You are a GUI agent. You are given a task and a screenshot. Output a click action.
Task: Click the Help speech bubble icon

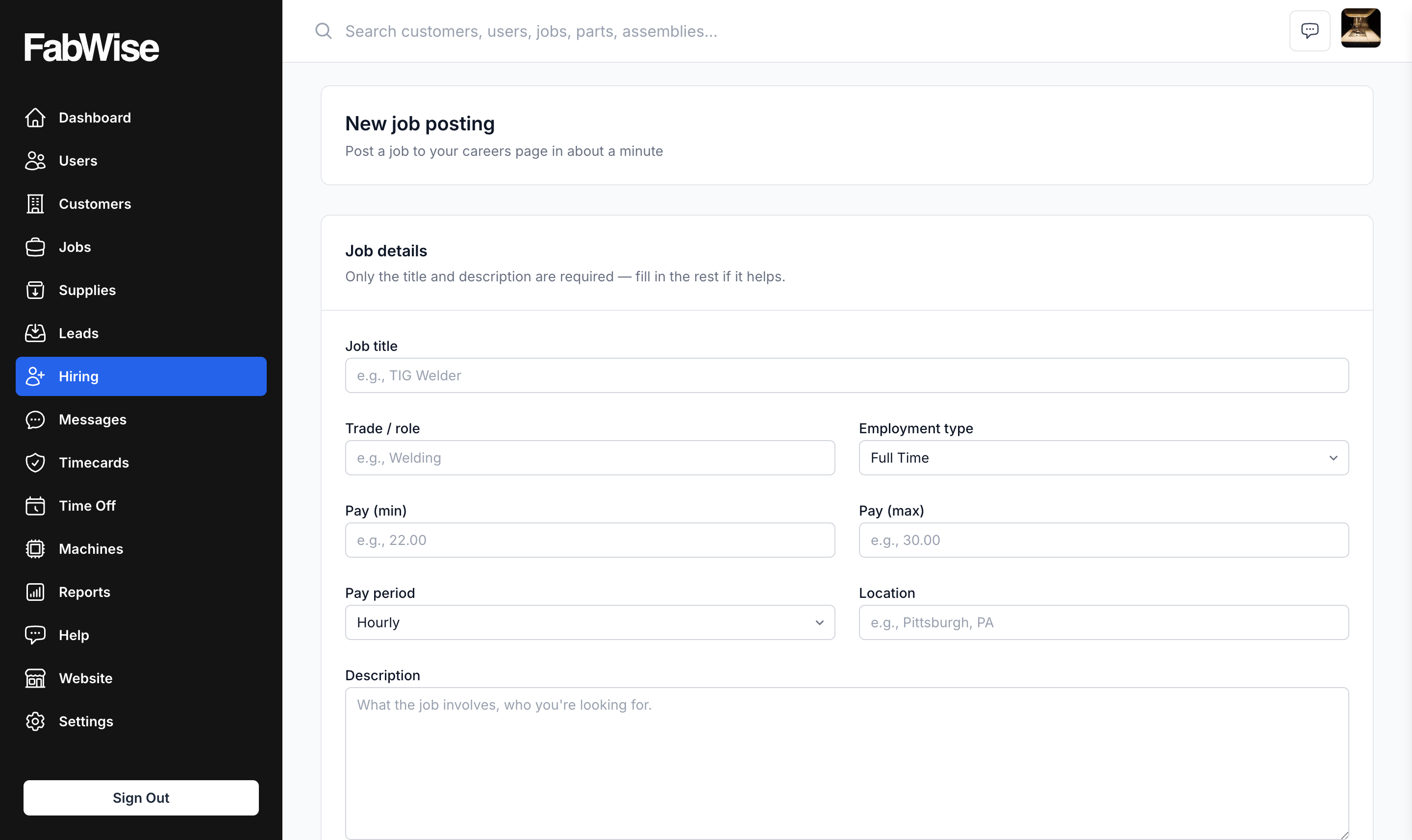(x=35, y=635)
